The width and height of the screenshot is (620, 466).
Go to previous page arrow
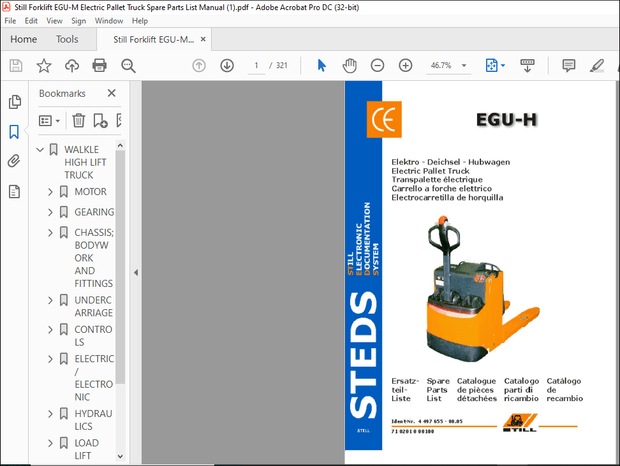pyautogui.click(x=199, y=66)
